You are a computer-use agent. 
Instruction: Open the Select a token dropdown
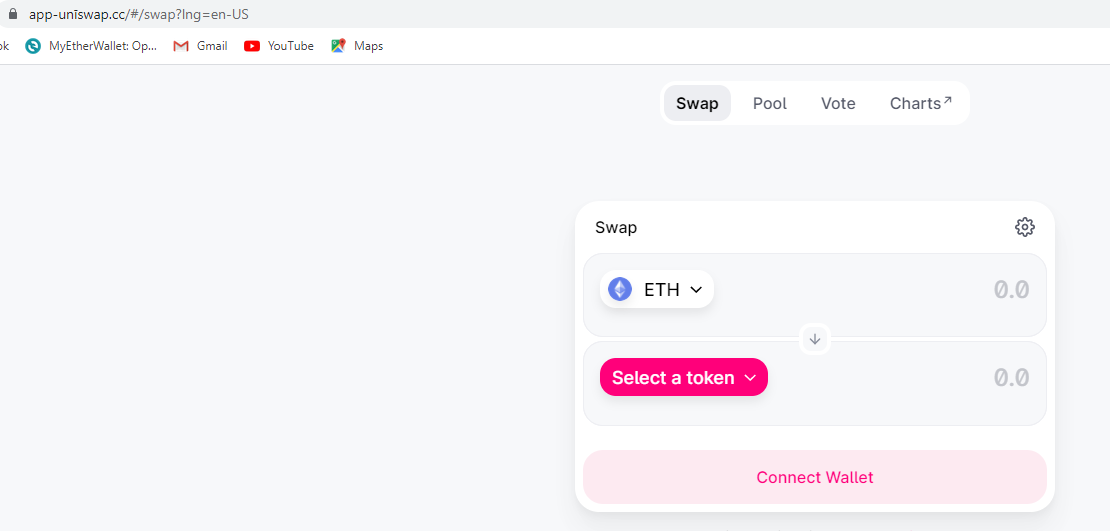point(684,377)
